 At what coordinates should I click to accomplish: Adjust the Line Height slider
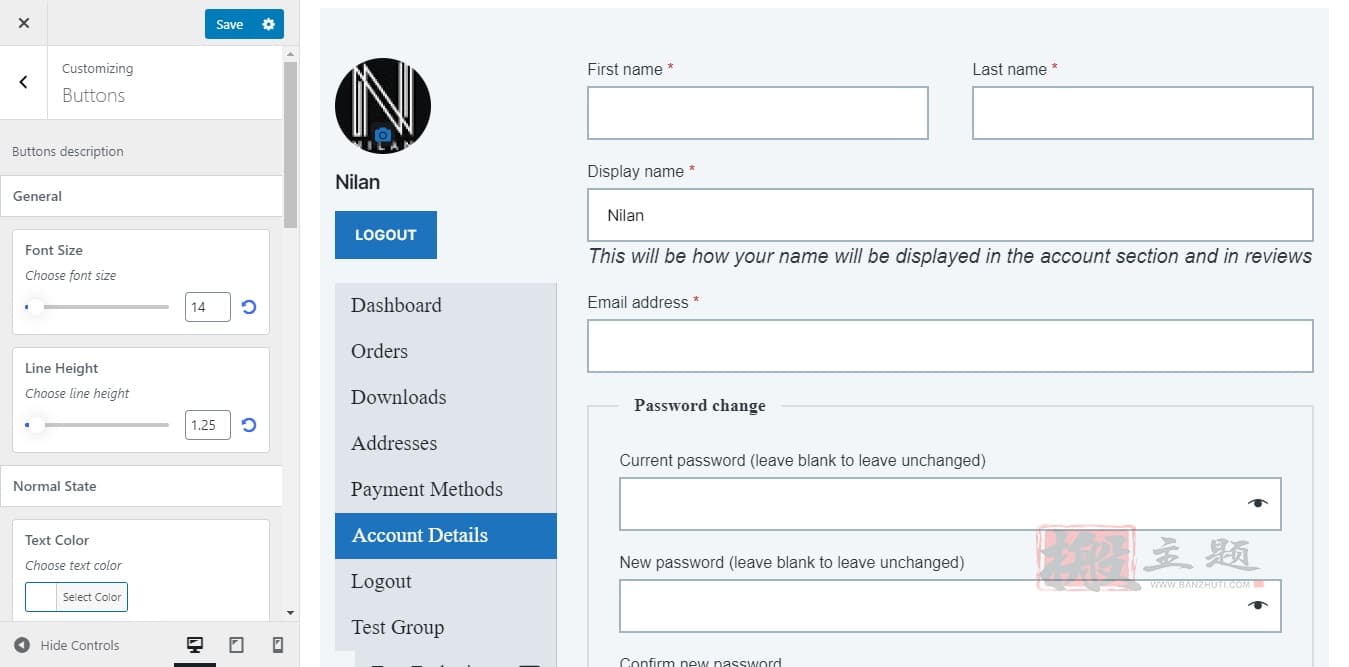click(x=97, y=425)
